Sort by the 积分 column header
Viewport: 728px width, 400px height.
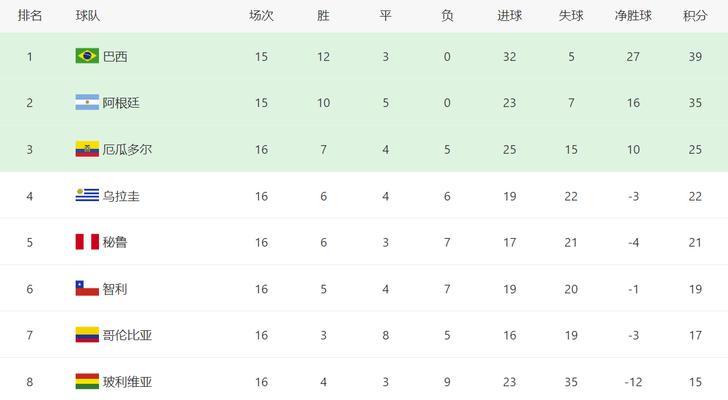click(x=695, y=16)
